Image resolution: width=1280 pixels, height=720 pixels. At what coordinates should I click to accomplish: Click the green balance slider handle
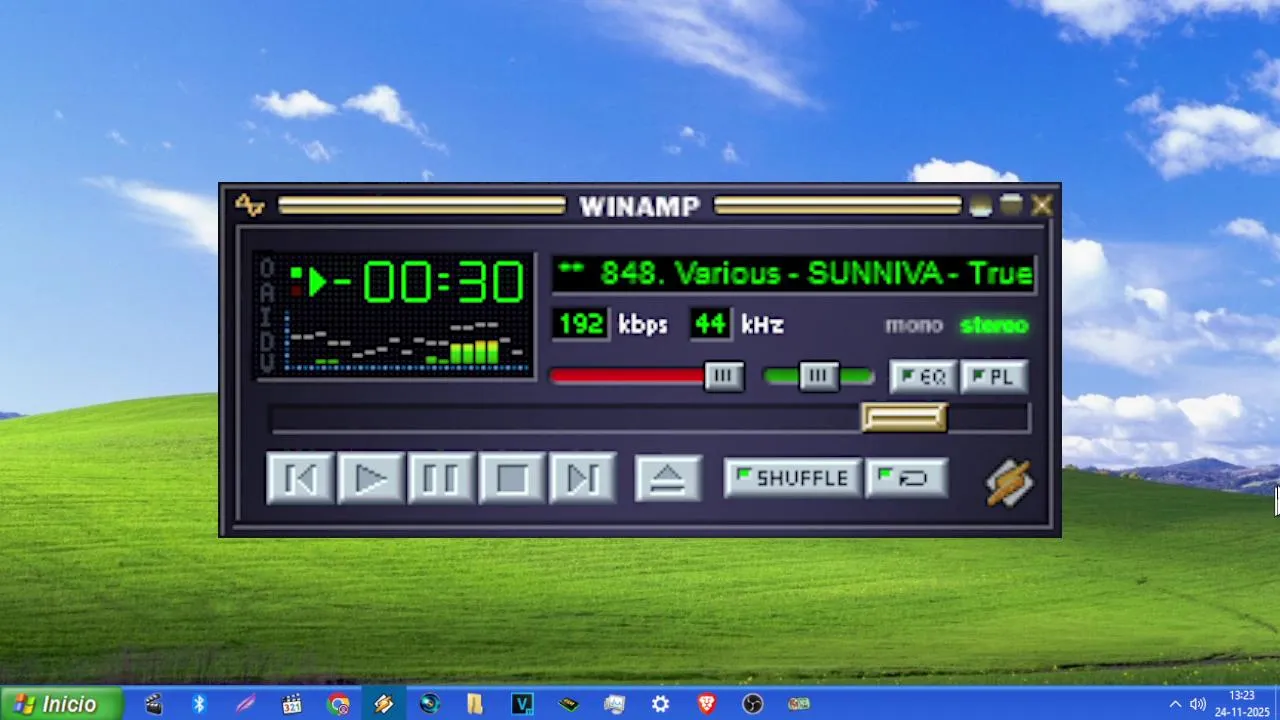(x=819, y=376)
